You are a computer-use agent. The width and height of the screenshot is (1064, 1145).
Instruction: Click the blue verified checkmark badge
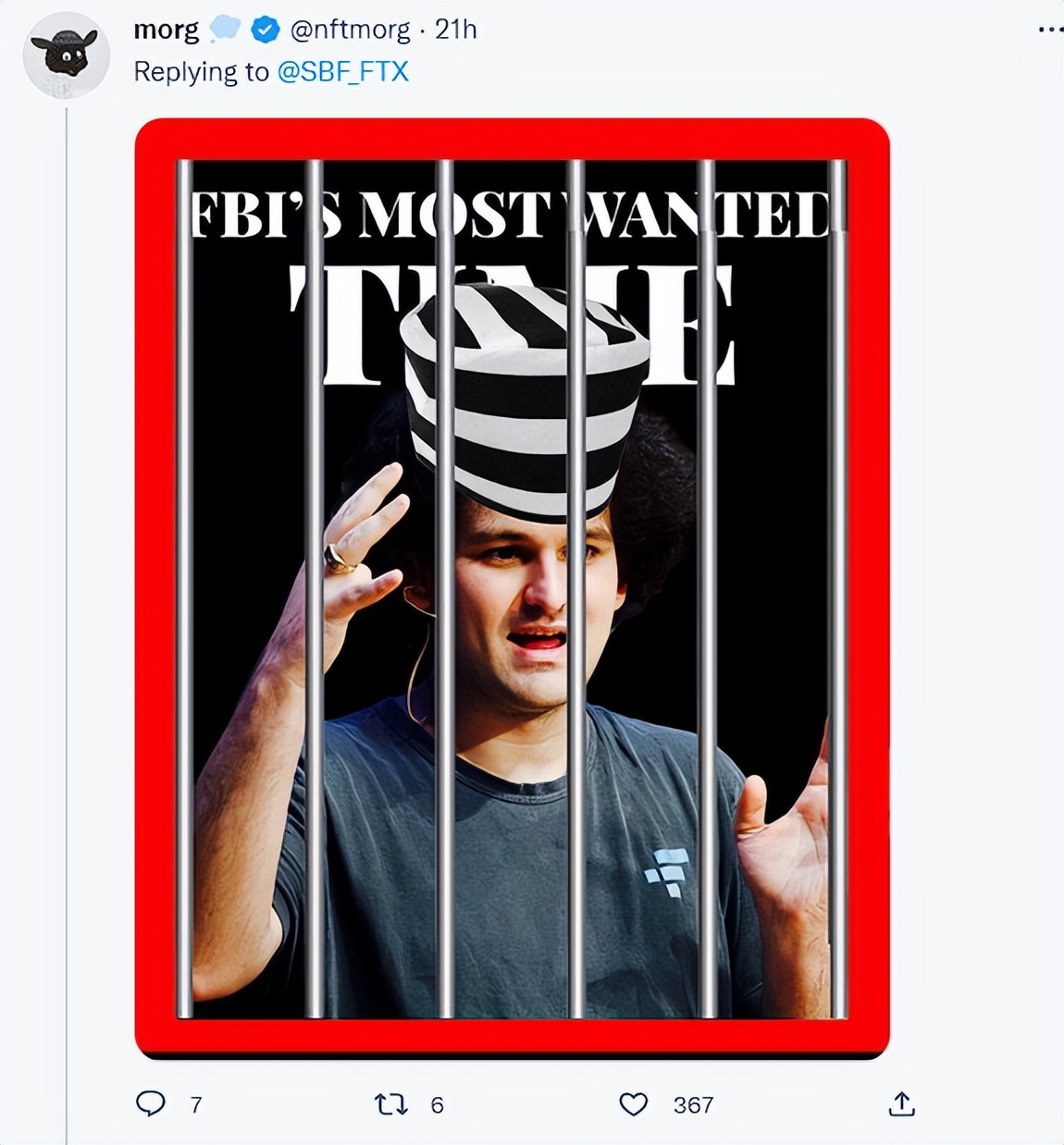pyautogui.click(x=266, y=31)
